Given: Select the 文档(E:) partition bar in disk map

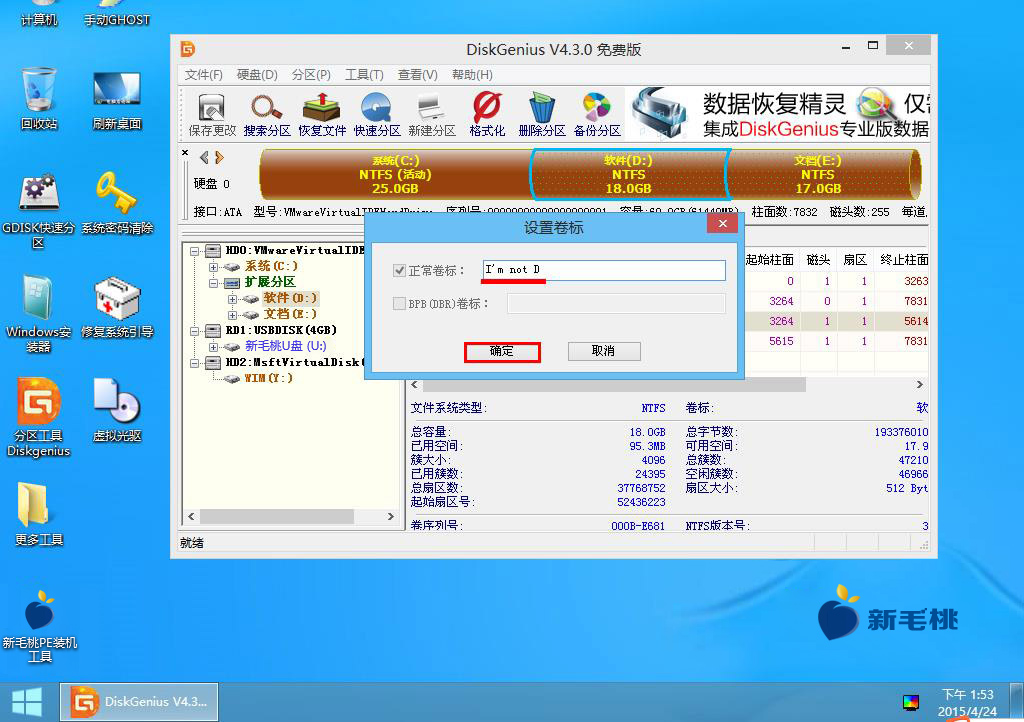Looking at the screenshot, I should click(x=823, y=174).
